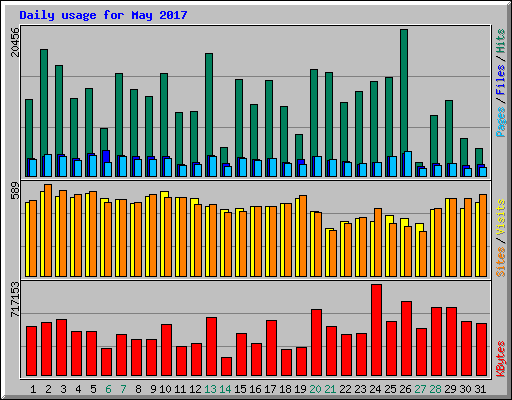This screenshot has width=512, height=400.
Task: Click the orange sites bar for day 24
Action: (x=378, y=242)
